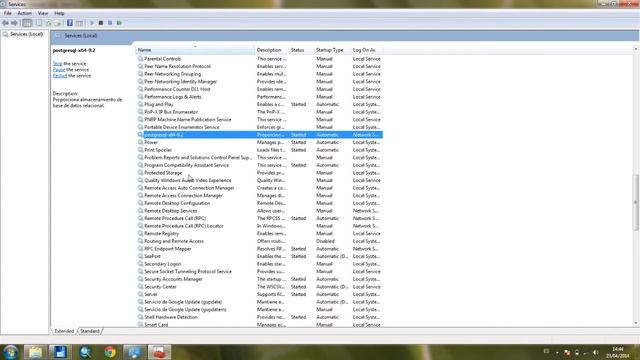The image size is (640, 360).
Task: Select the Remote Desktop Services row
Action: click(x=171, y=211)
